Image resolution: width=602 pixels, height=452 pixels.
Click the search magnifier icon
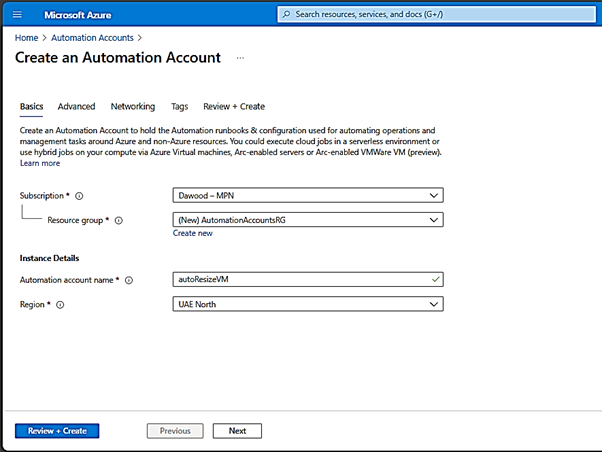(286, 14)
